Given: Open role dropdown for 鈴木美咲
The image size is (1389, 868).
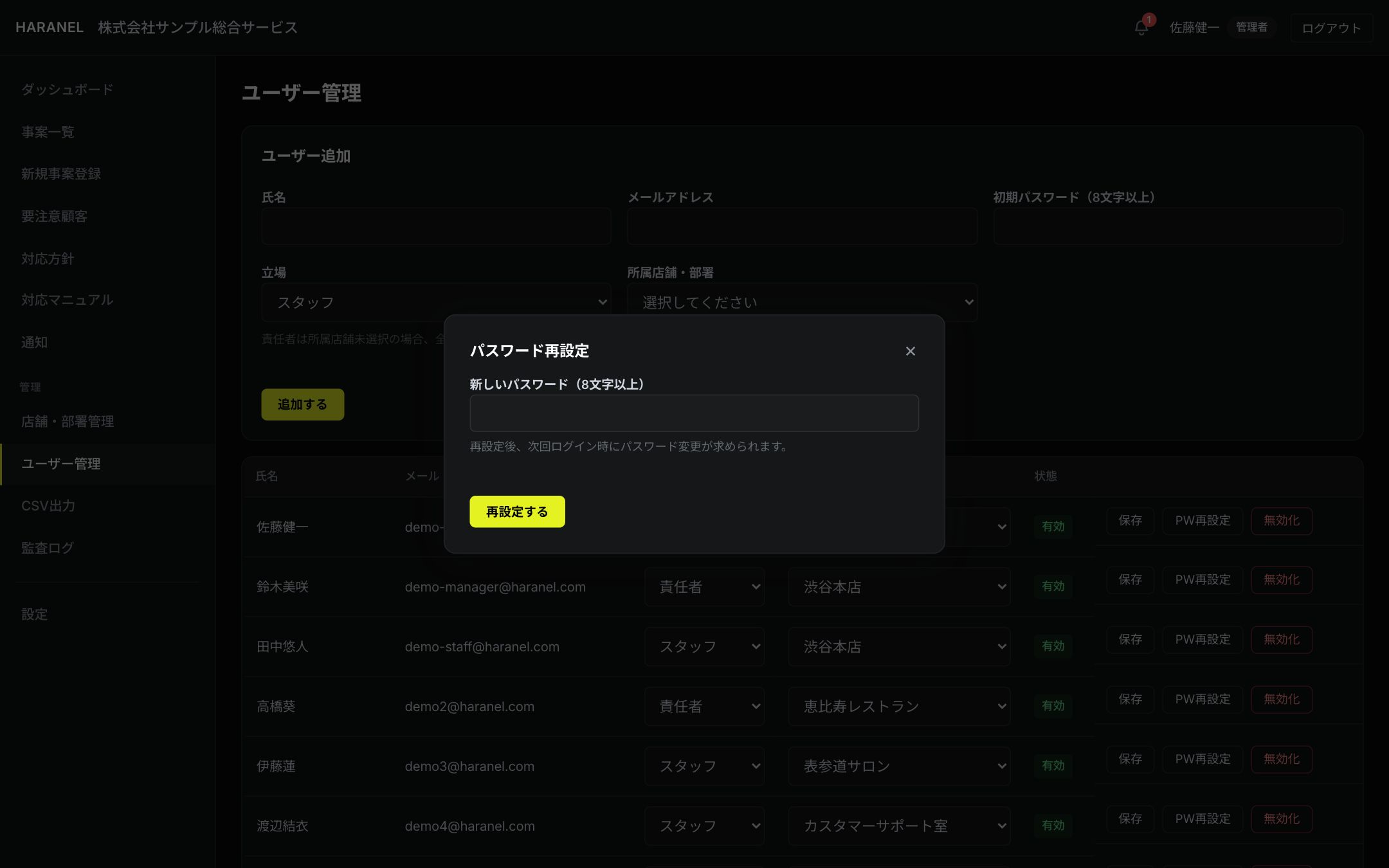Looking at the screenshot, I should click(704, 586).
